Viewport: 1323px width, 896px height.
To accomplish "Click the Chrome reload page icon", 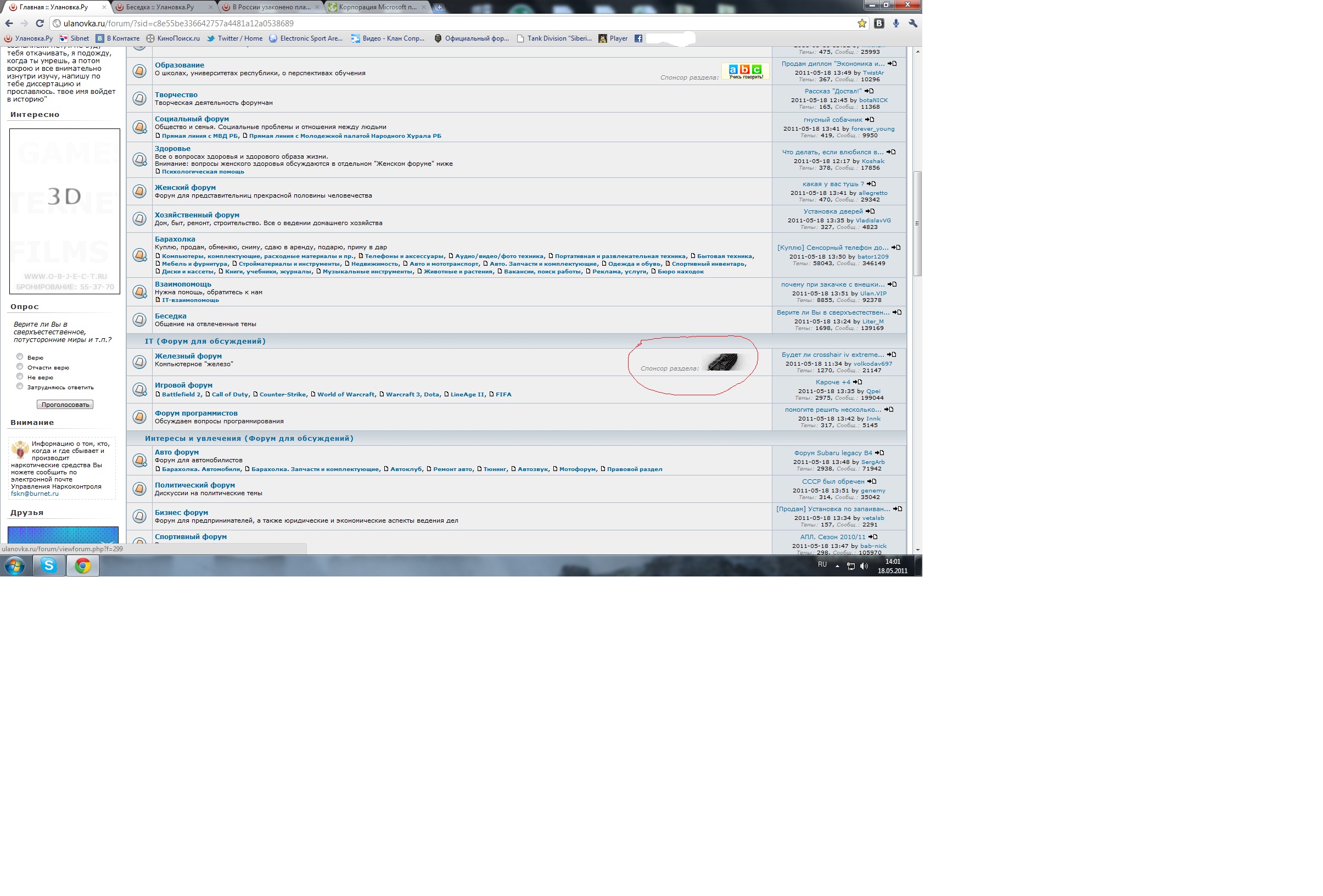I will (40, 24).
